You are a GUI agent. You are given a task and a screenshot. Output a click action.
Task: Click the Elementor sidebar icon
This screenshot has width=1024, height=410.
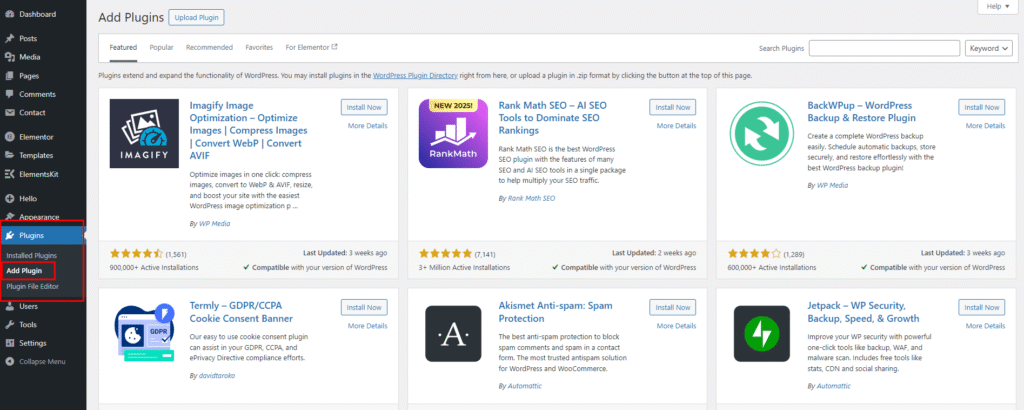(9, 137)
